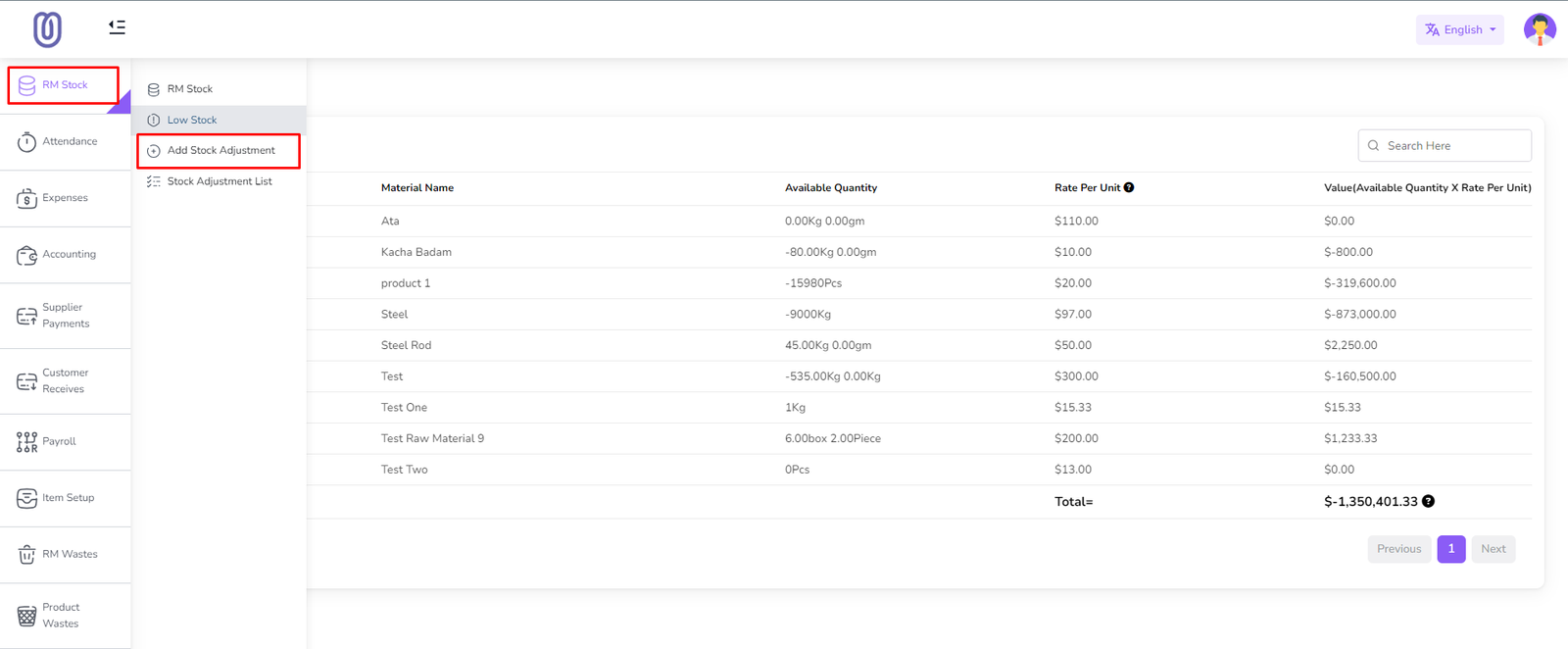Select Stock Adjustment List submenu item
This screenshot has width=1568, height=649.
tap(220, 181)
